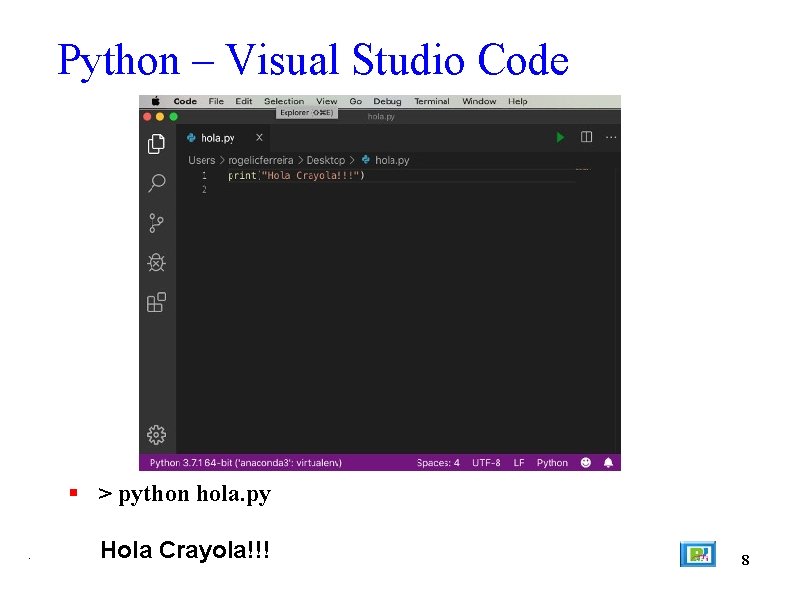794x595 pixels.
Task: Open the Source Control branch icon
Action: point(156,223)
